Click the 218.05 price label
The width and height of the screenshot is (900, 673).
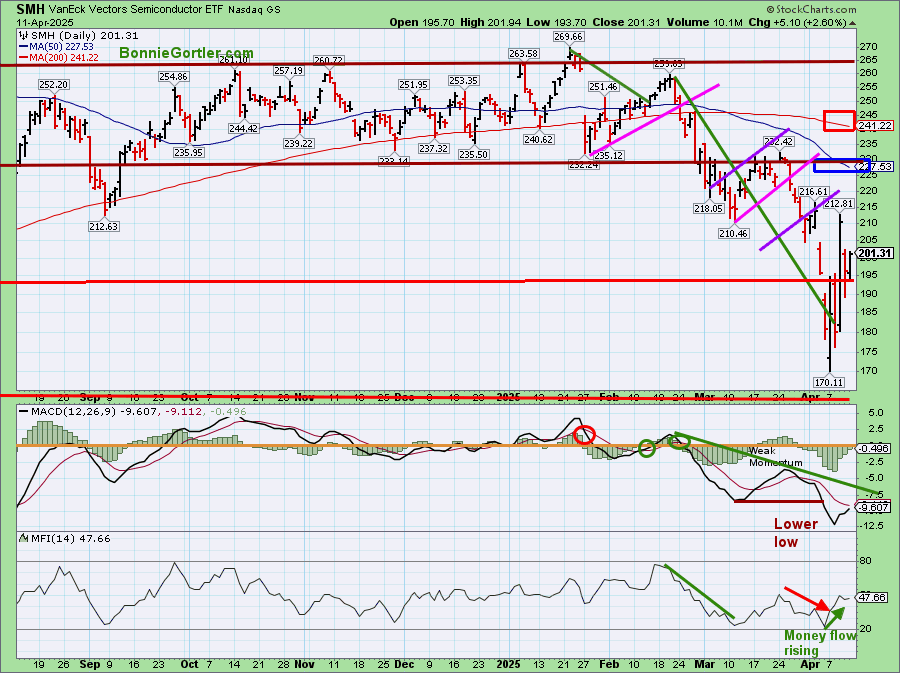click(708, 208)
